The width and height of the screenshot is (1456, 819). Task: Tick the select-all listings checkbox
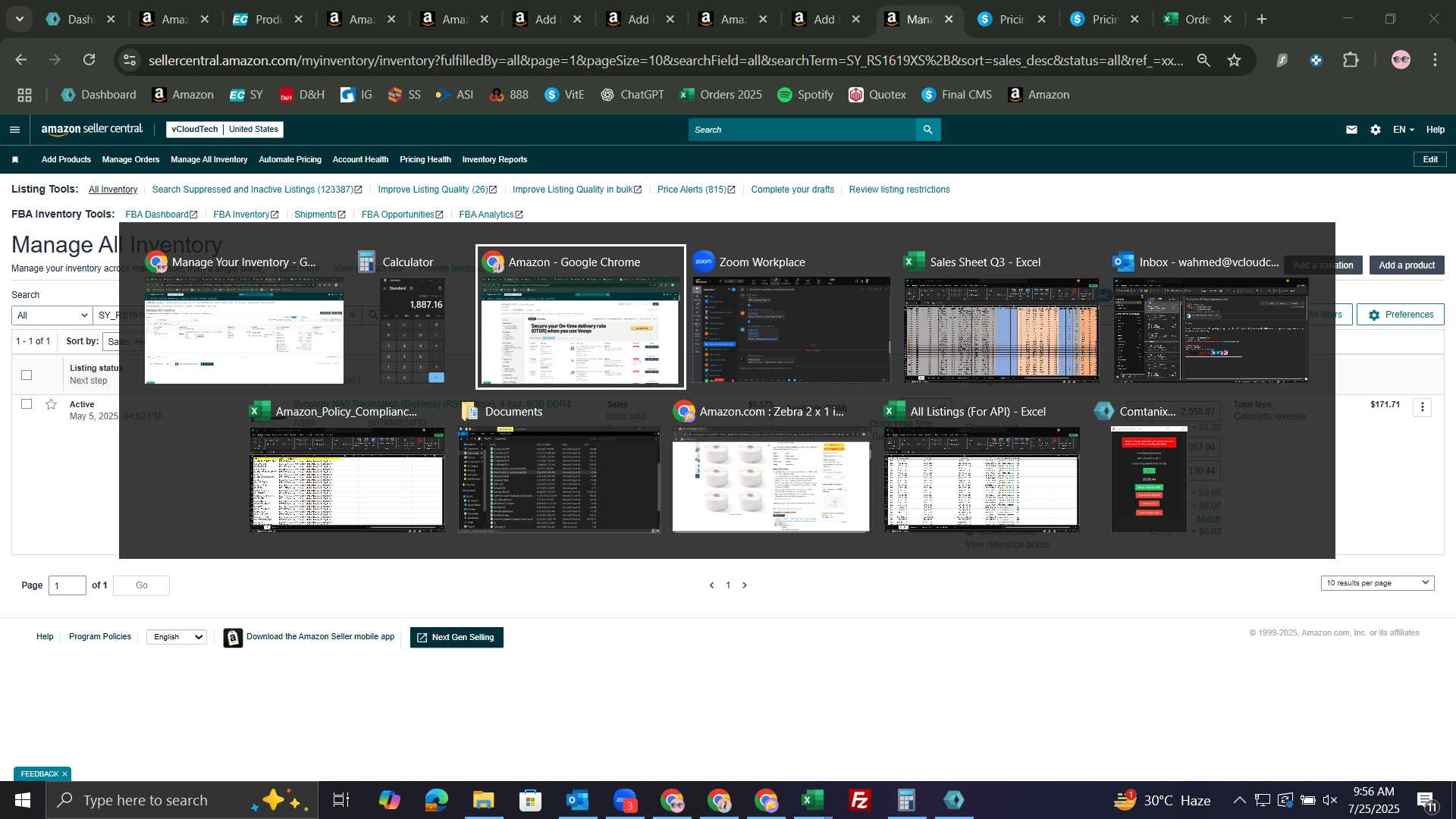[x=27, y=375]
